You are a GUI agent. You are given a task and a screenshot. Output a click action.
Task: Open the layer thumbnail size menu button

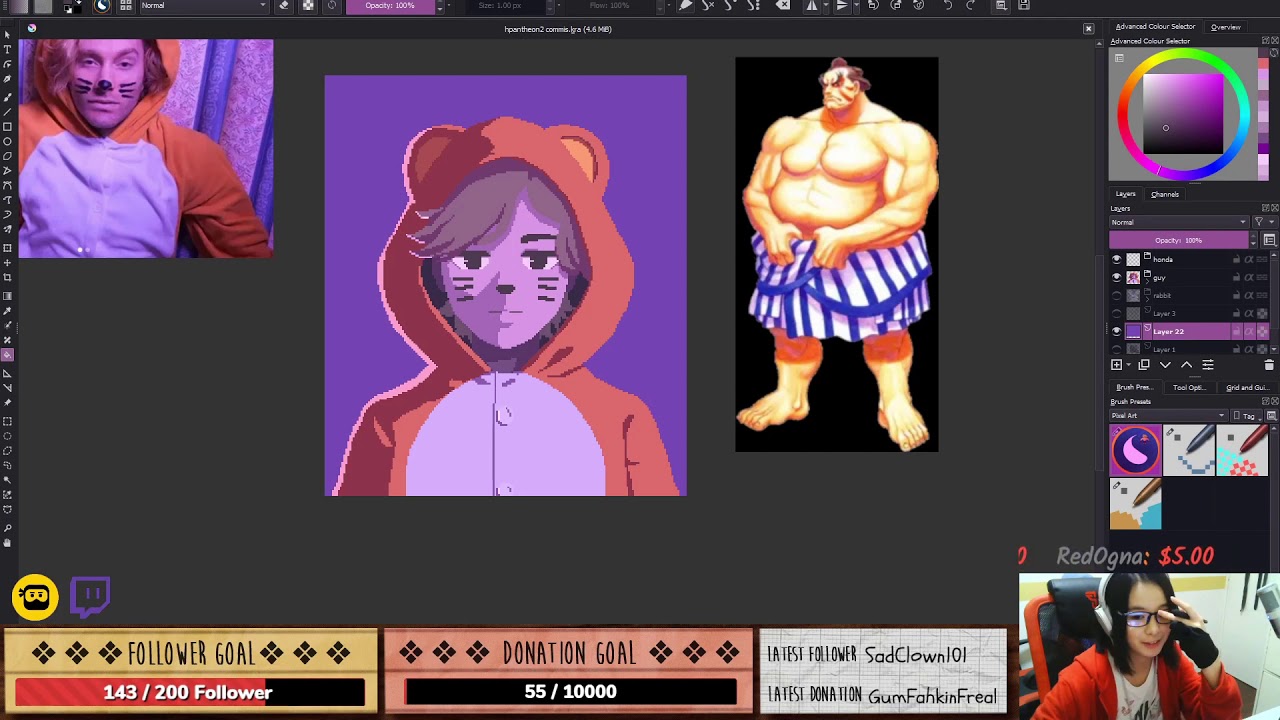(x=1269, y=240)
